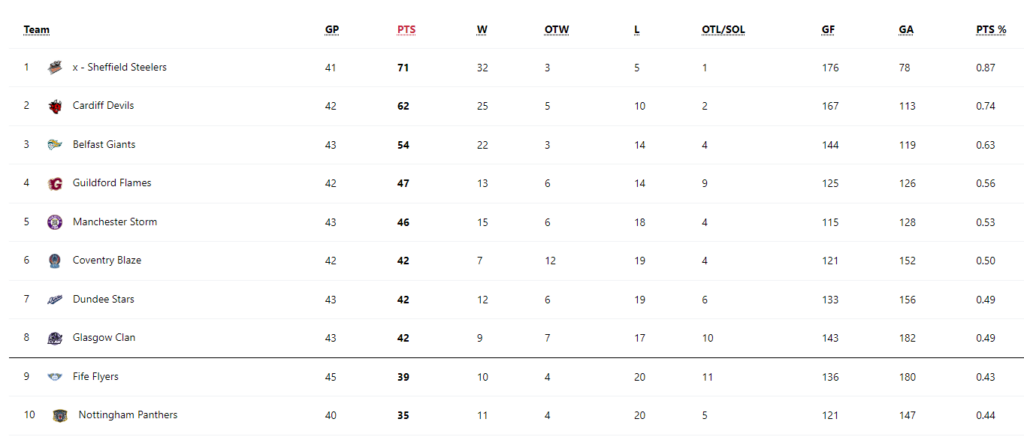Click the Fife Flyers team logo
1024x437 pixels.
55,377
